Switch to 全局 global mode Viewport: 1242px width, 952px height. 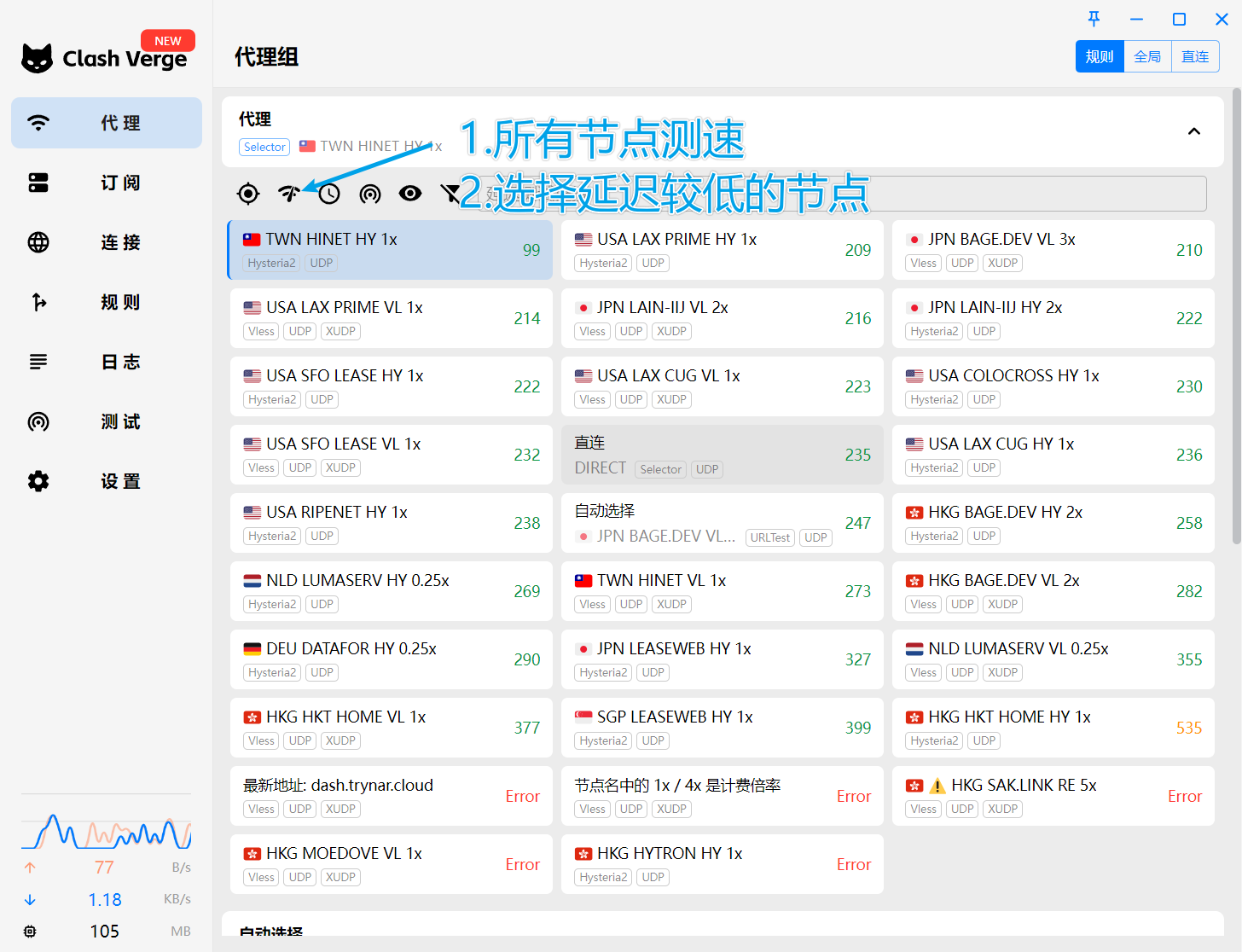pos(1147,56)
